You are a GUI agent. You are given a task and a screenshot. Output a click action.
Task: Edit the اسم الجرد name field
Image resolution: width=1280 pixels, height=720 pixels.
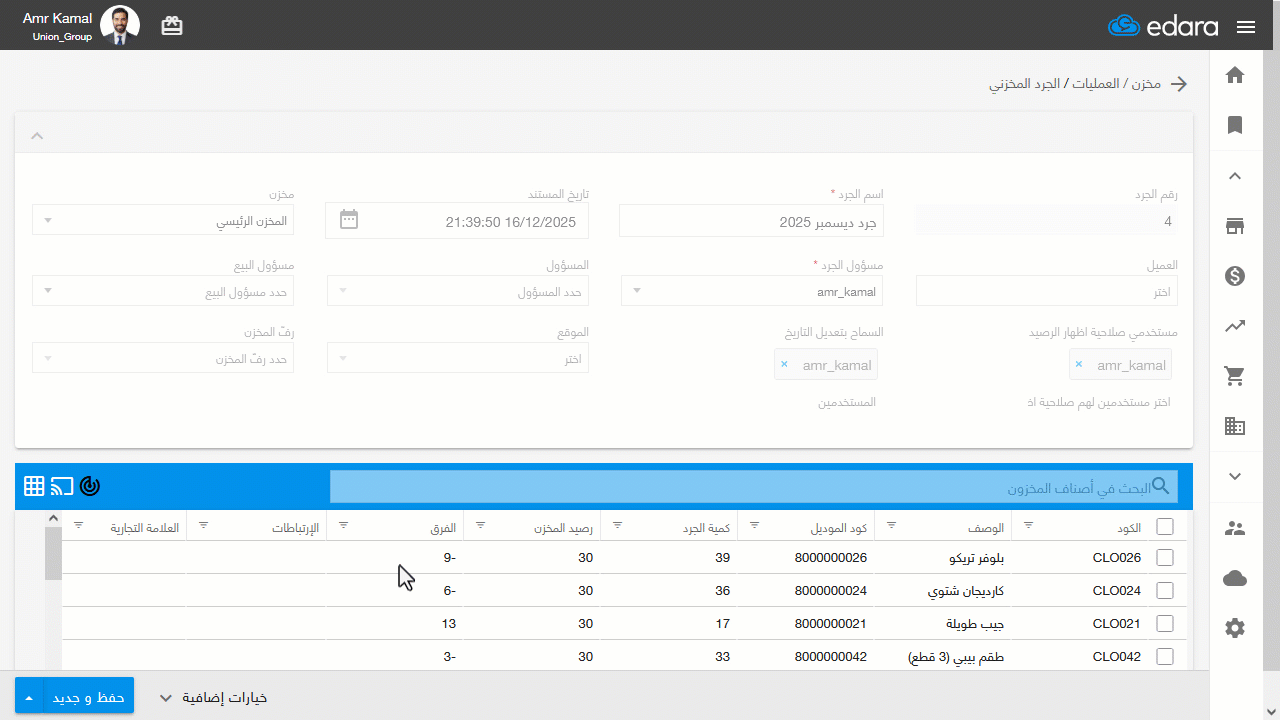(751, 222)
